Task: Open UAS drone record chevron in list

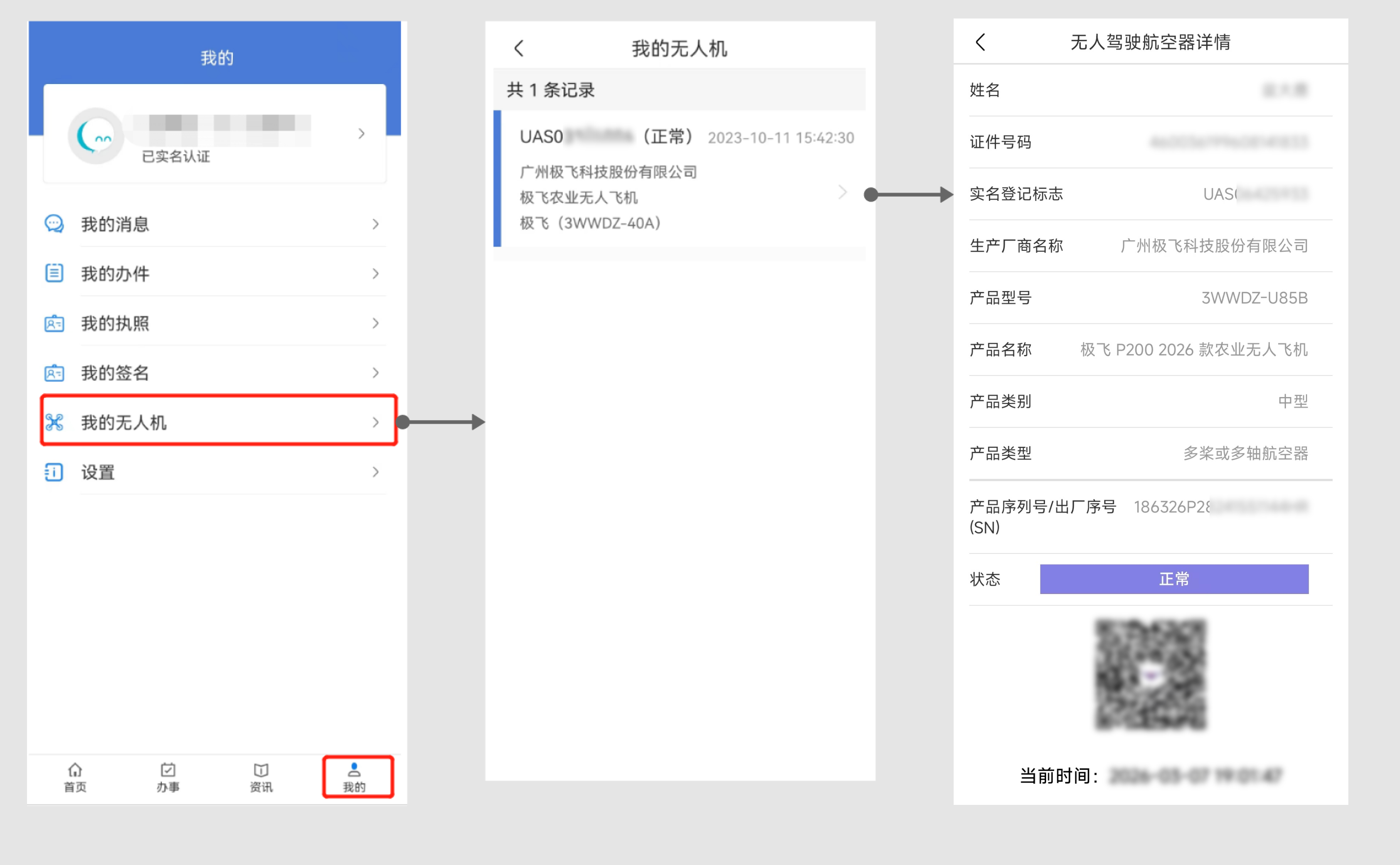Action: 842,192
